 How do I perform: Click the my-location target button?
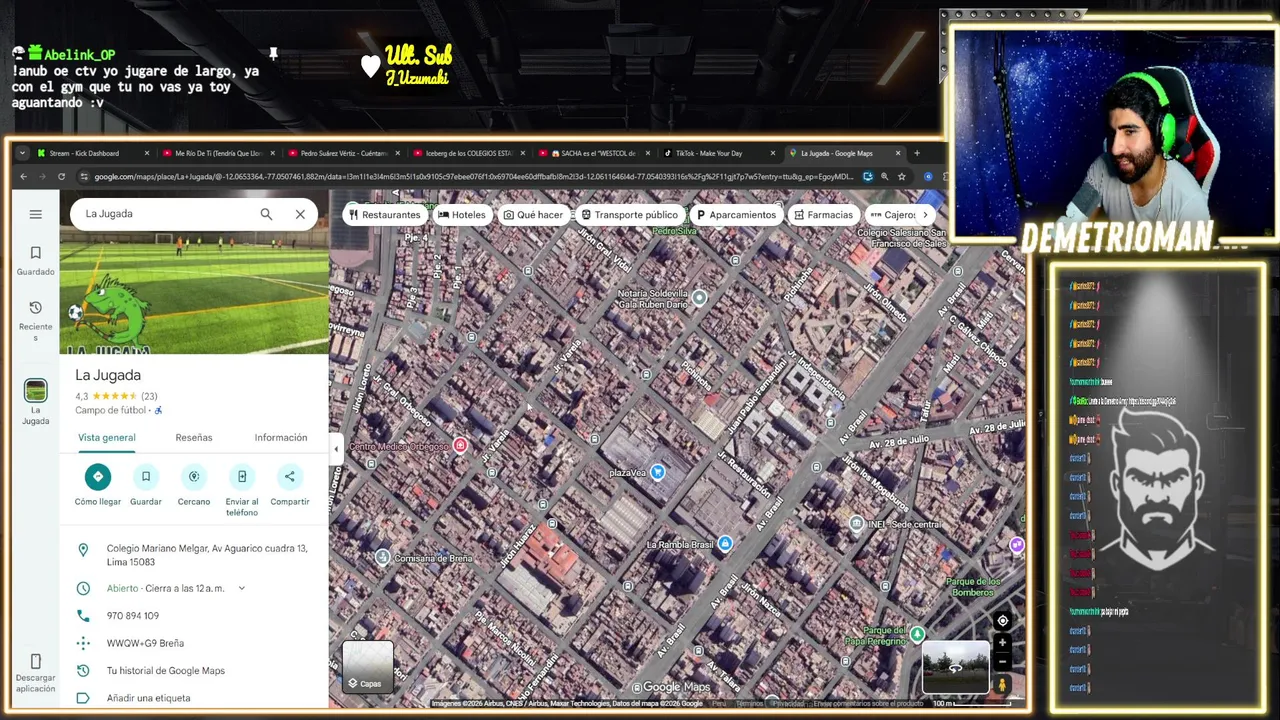tap(1002, 621)
